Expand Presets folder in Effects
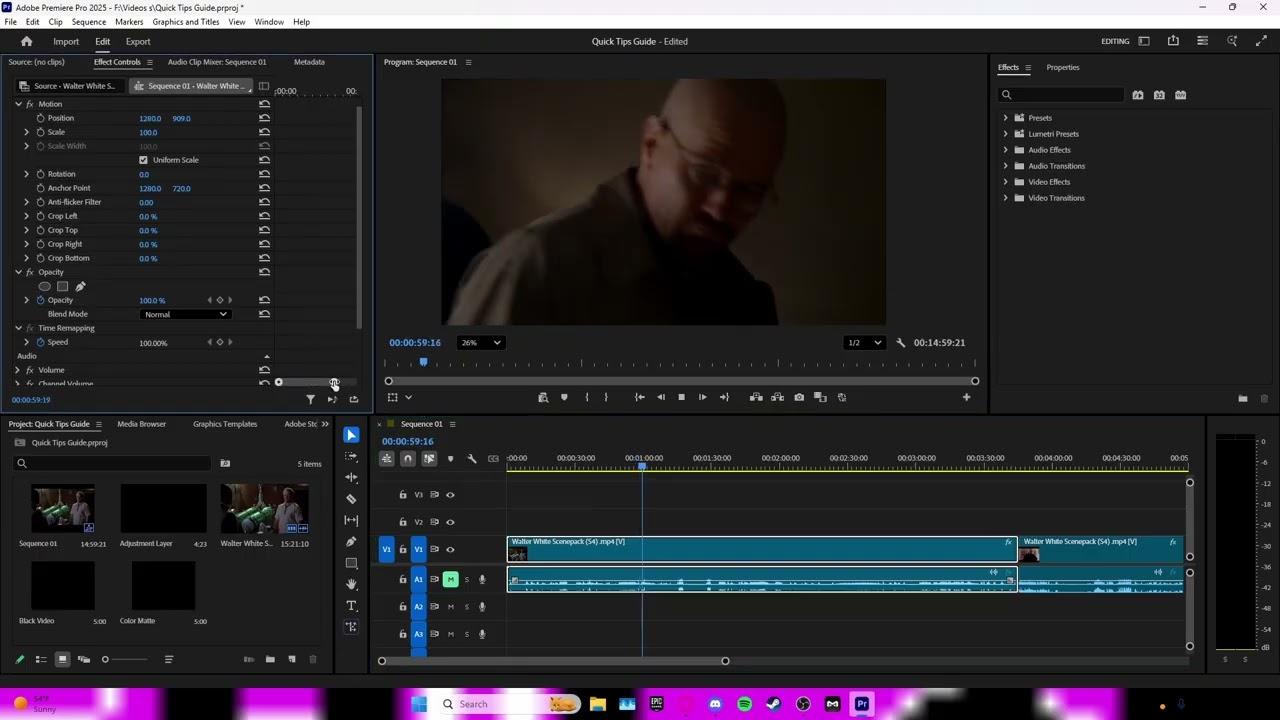Screen dimensions: 1280x720 pyautogui.click(x=1006, y=118)
